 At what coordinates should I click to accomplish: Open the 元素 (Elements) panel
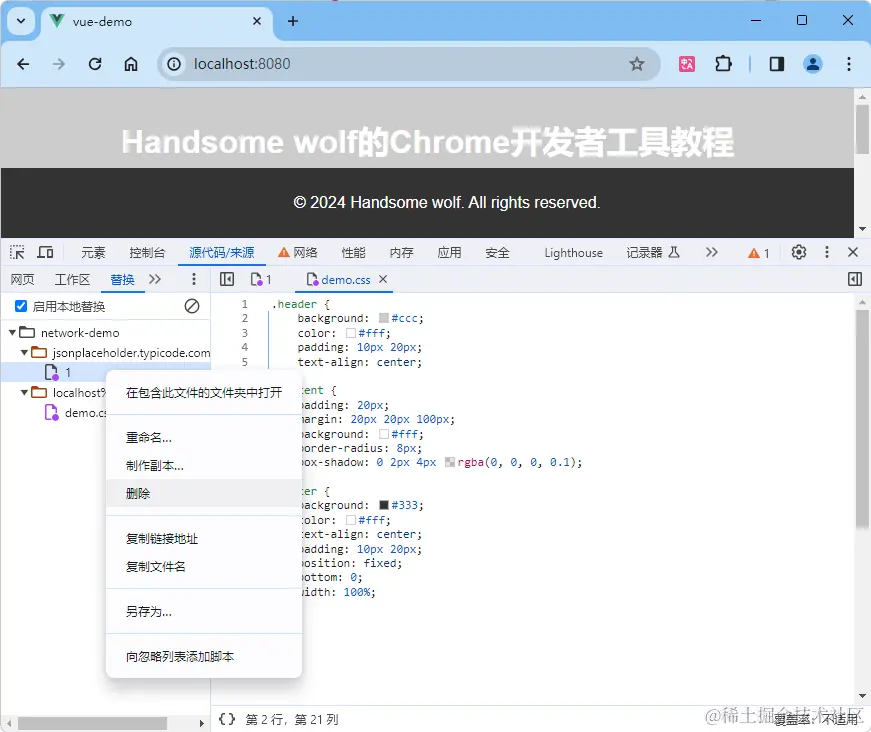click(x=93, y=253)
